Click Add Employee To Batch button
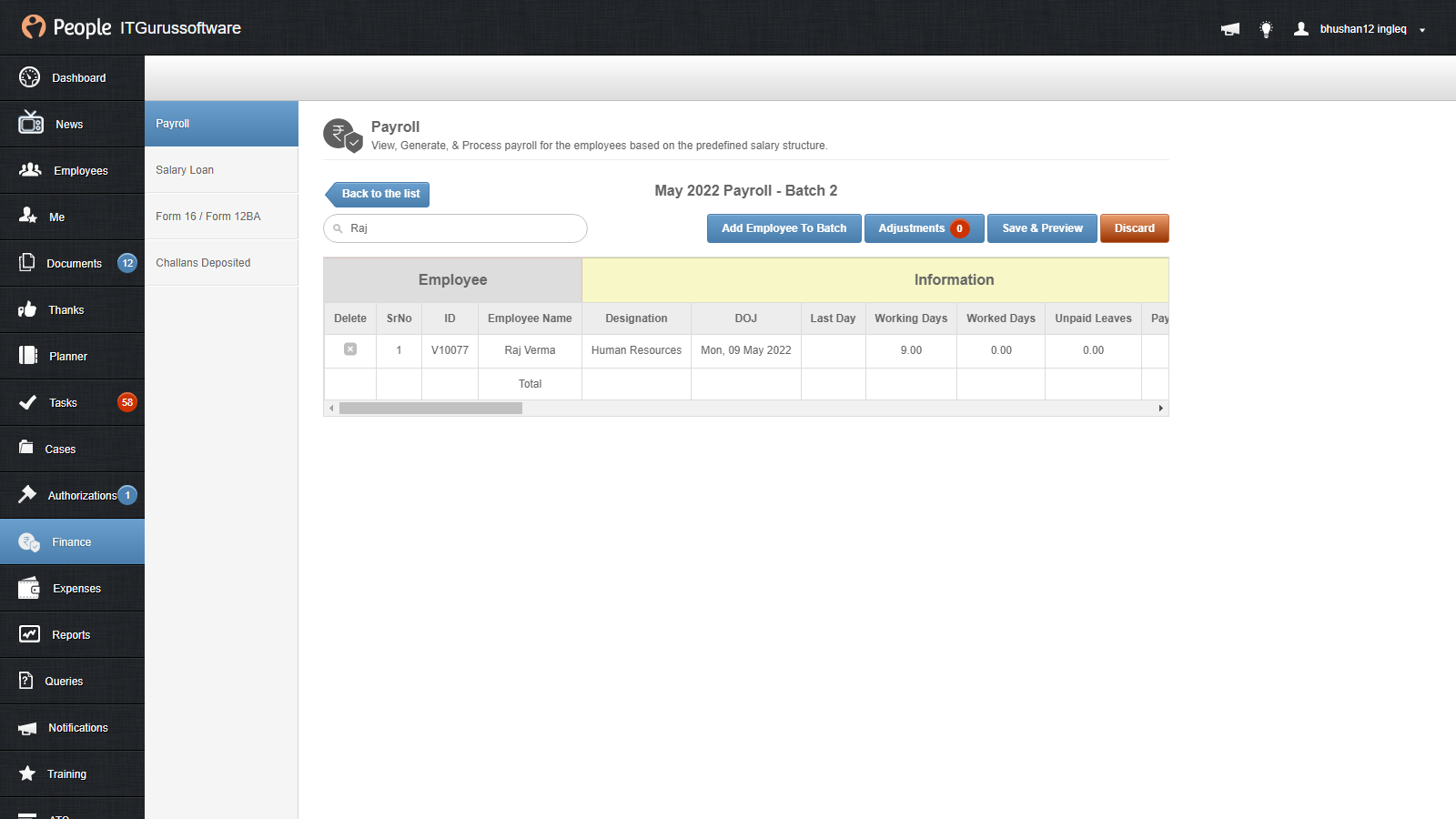The image size is (1456, 819). pos(784,228)
